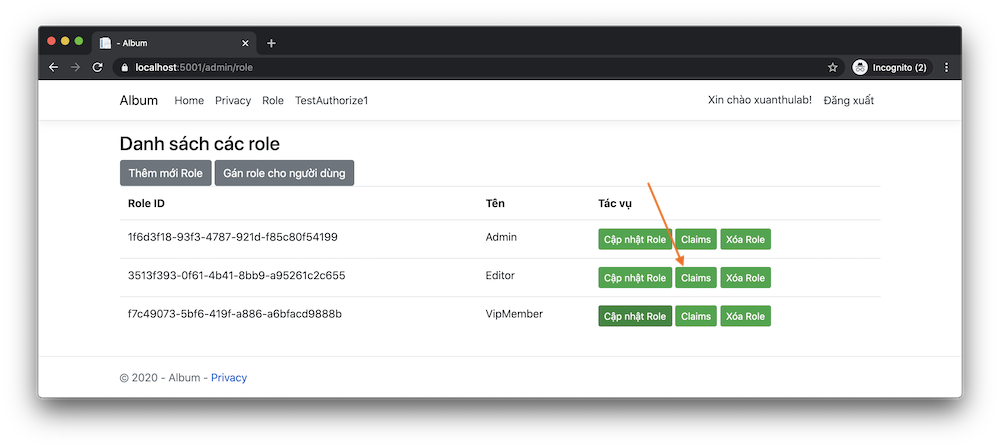
Task: Open the Role nav item
Action: [x=273, y=100]
